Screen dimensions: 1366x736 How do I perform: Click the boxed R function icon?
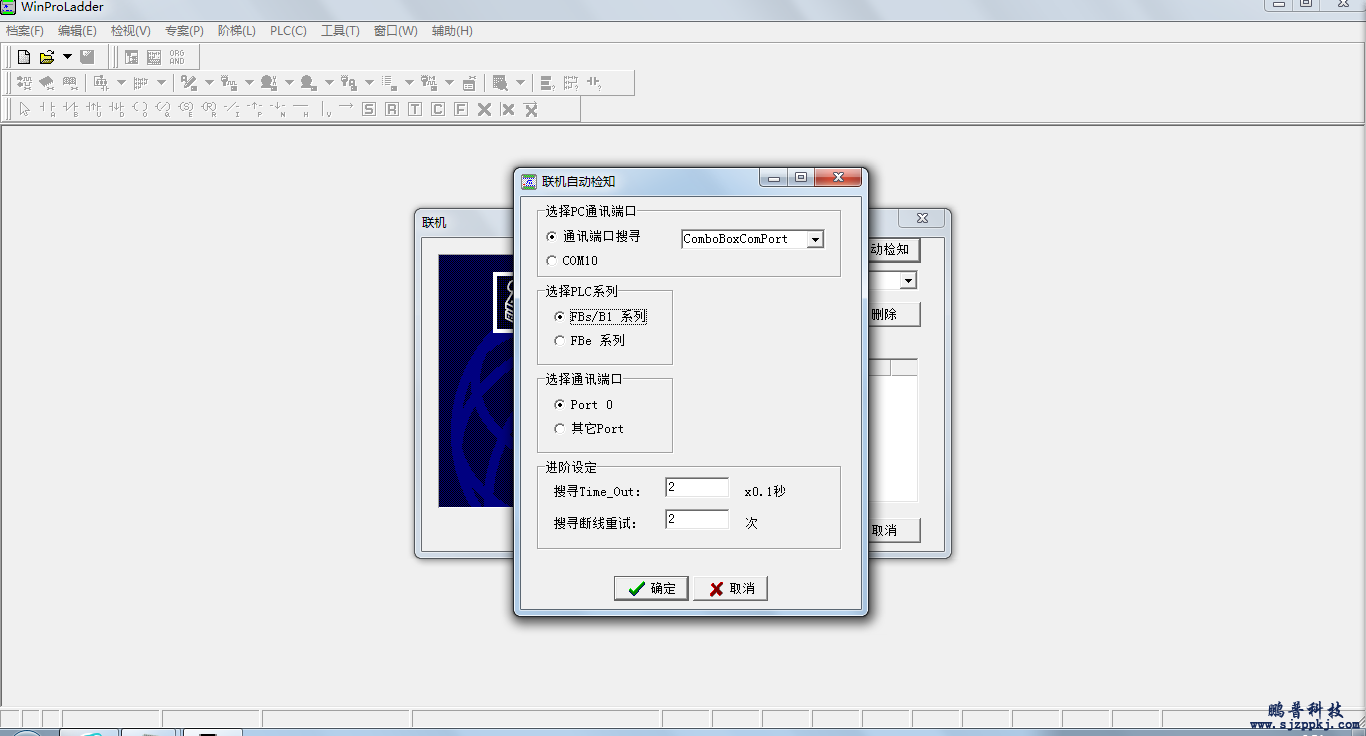(392, 109)
